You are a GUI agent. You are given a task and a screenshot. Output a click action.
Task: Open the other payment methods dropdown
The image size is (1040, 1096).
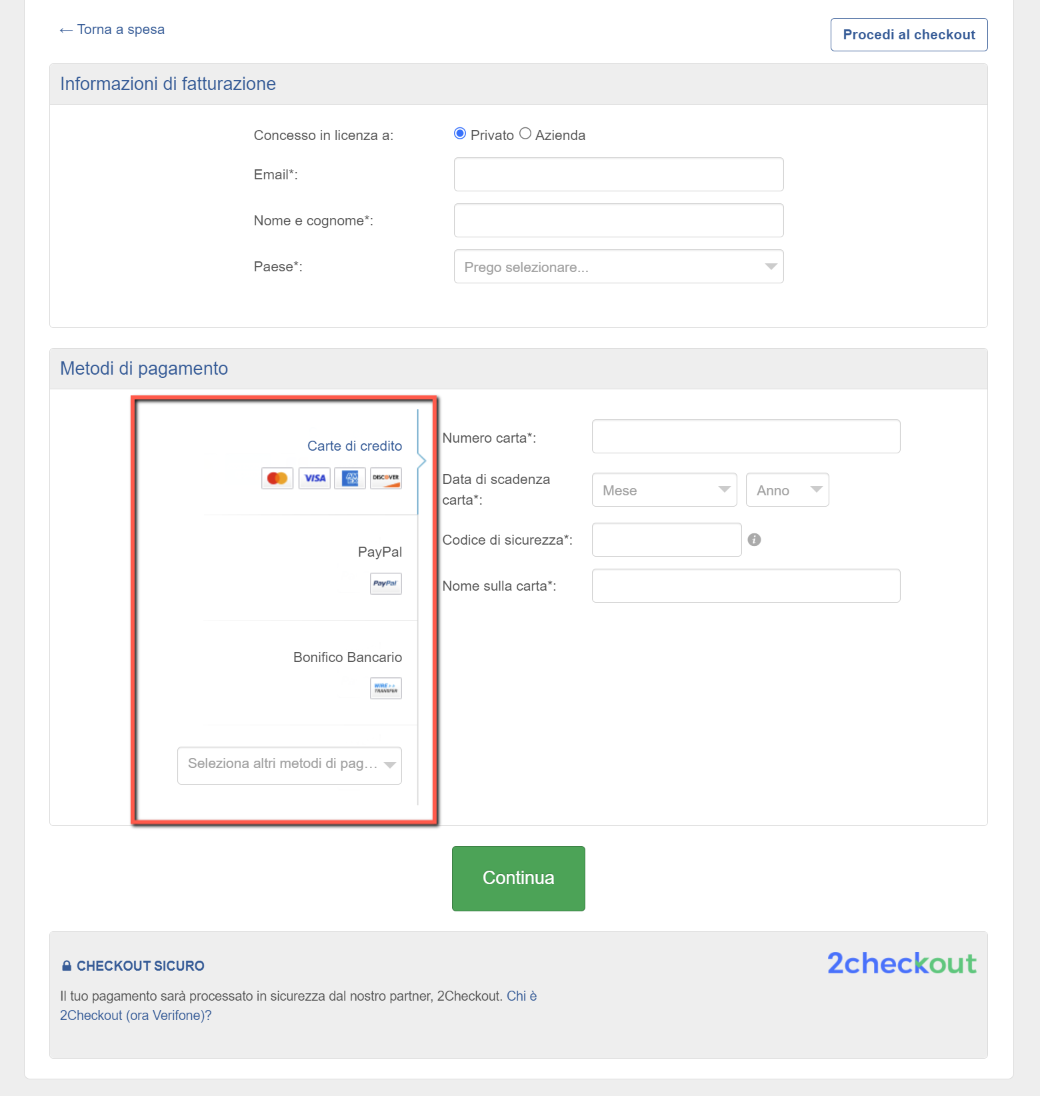(x=289, y=765)
